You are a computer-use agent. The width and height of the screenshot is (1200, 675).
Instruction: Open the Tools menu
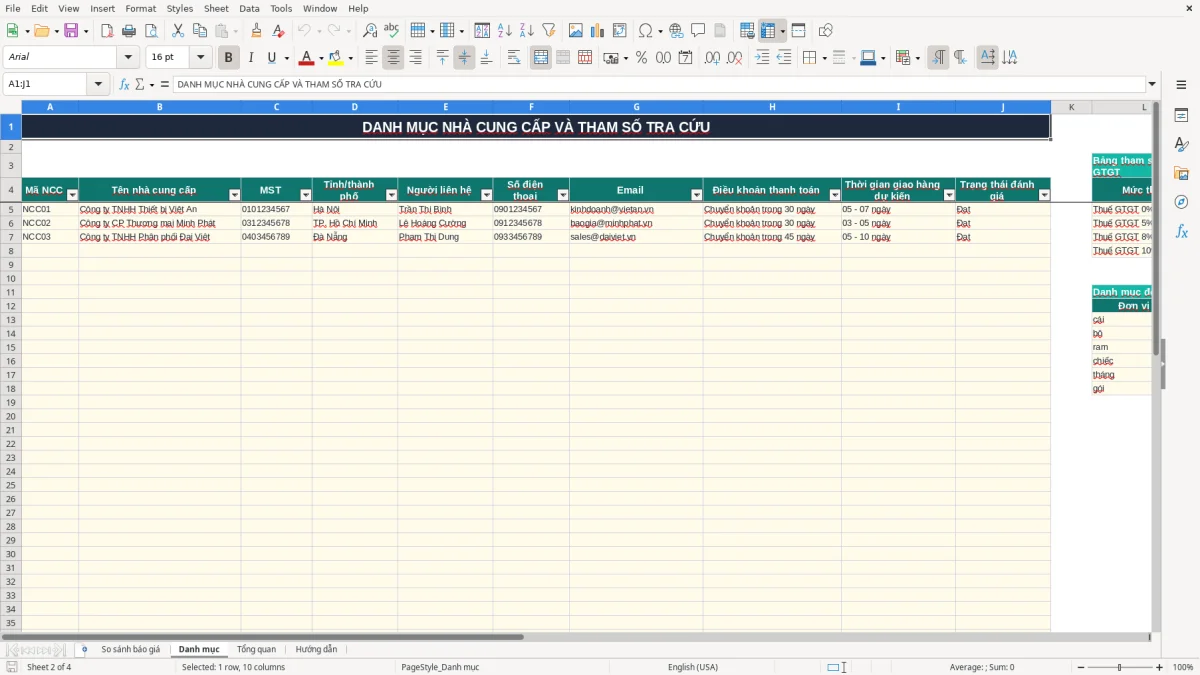(281, 8)
